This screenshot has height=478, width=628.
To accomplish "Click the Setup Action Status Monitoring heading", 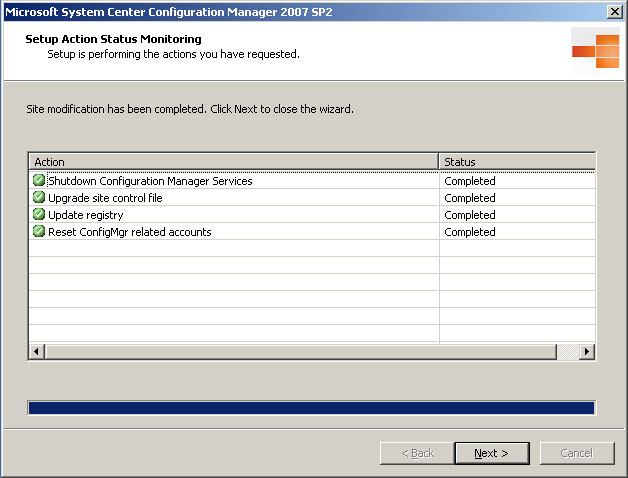I will coord(113,39).
